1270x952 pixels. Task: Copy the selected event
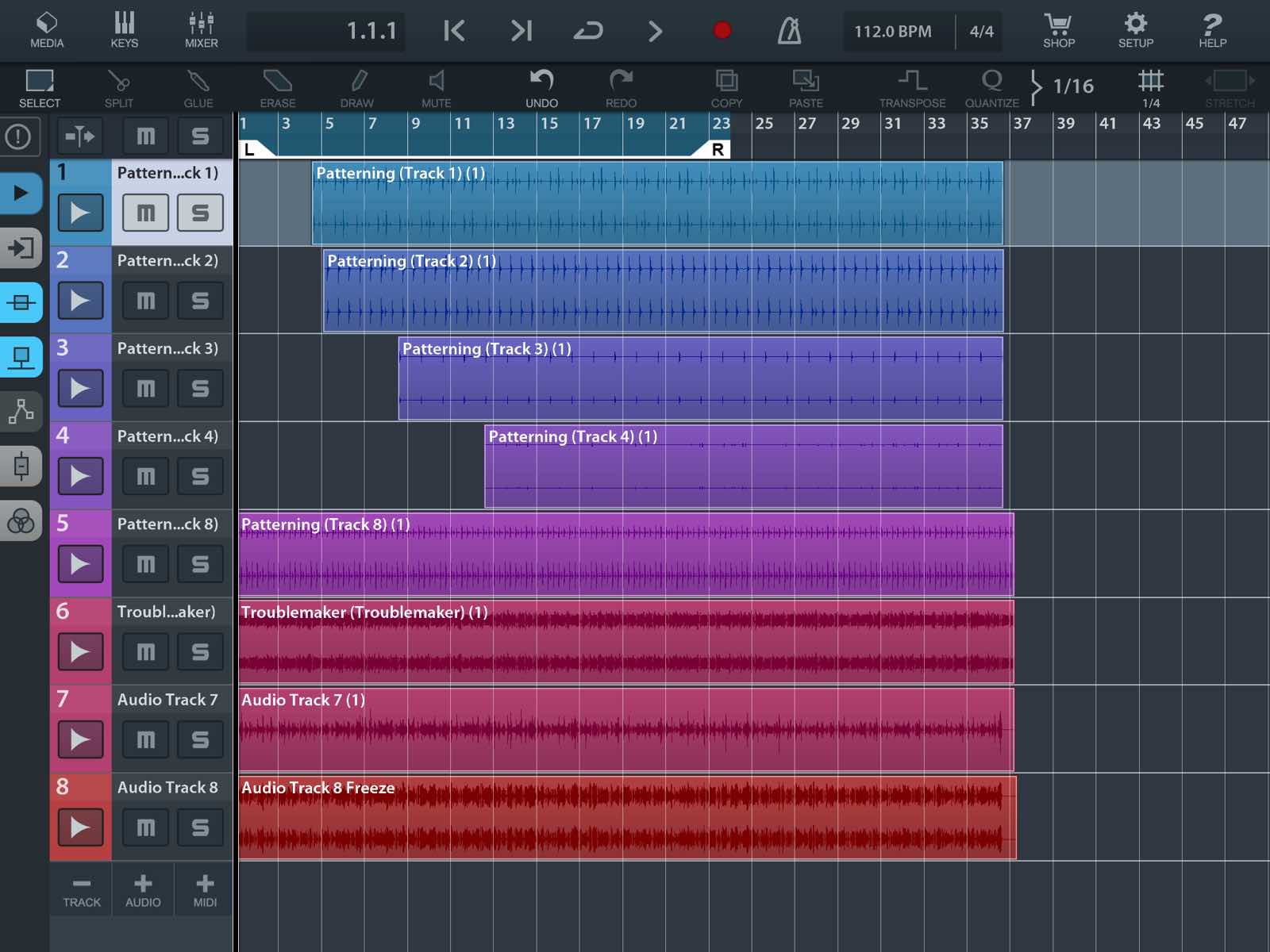click(726, 88)
